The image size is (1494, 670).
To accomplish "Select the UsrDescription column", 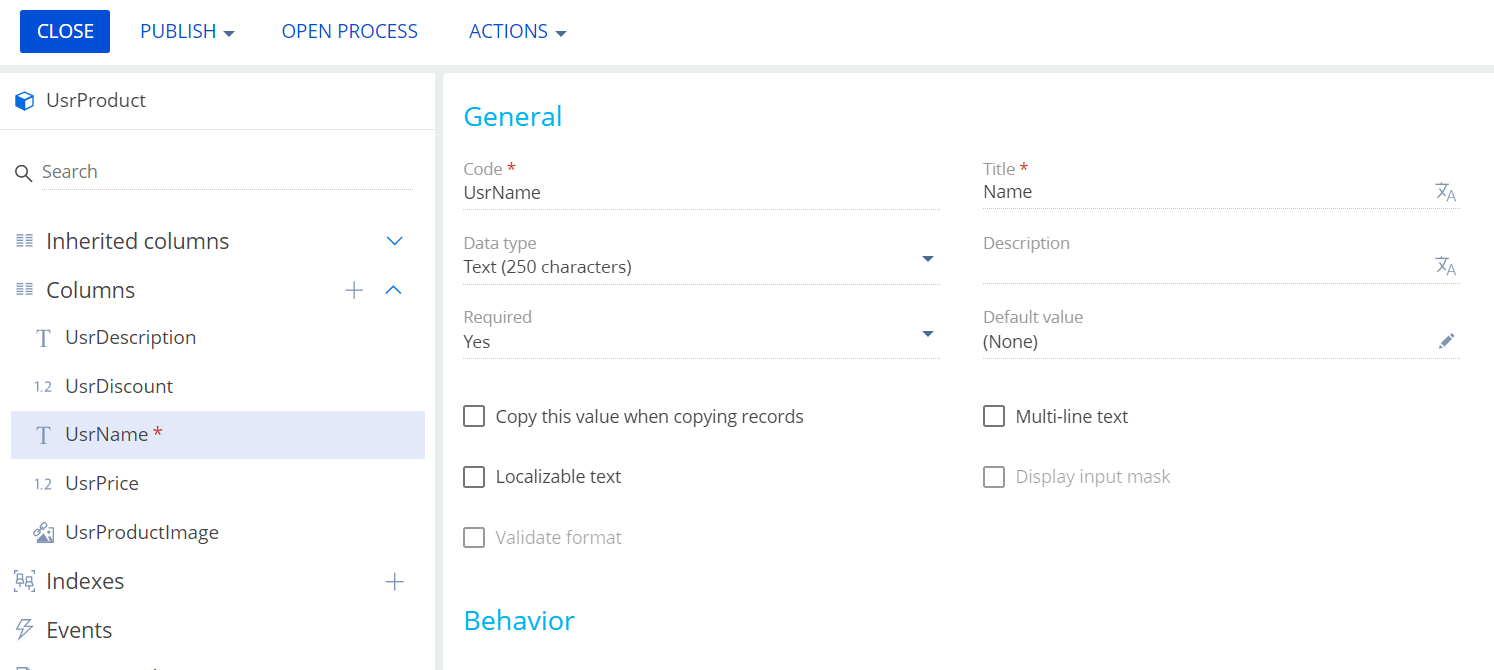I will [218, 338].
